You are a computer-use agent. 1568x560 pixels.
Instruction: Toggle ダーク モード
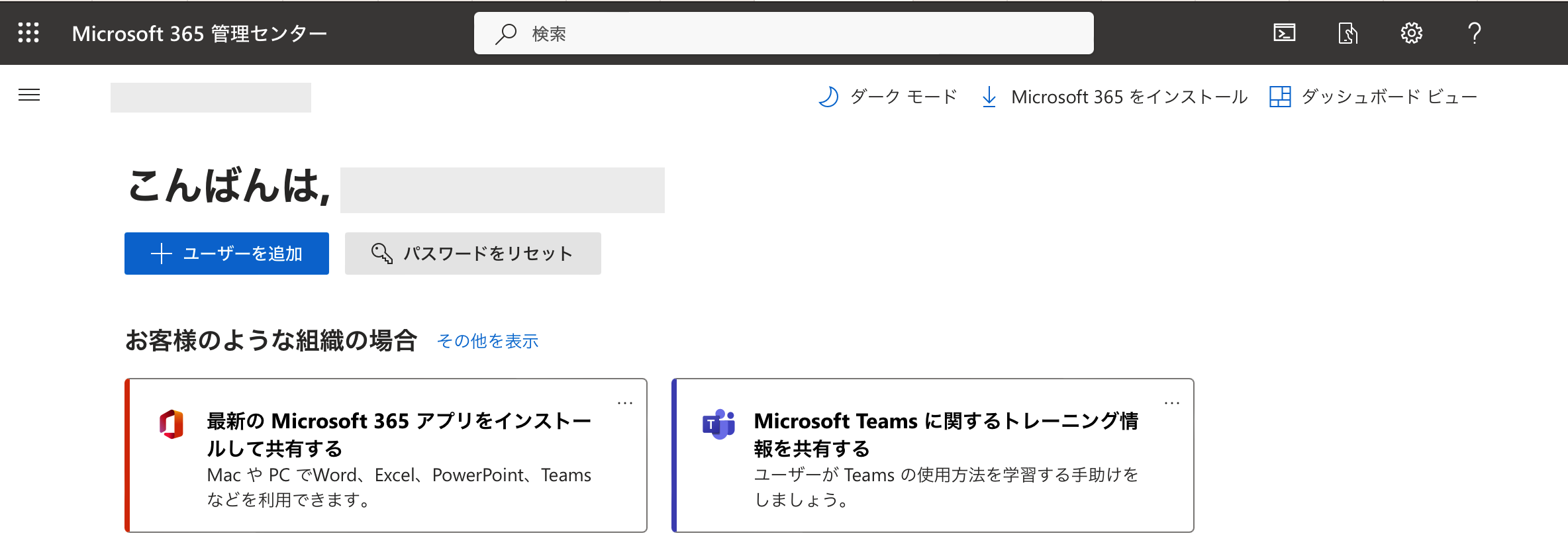[888, 97]
